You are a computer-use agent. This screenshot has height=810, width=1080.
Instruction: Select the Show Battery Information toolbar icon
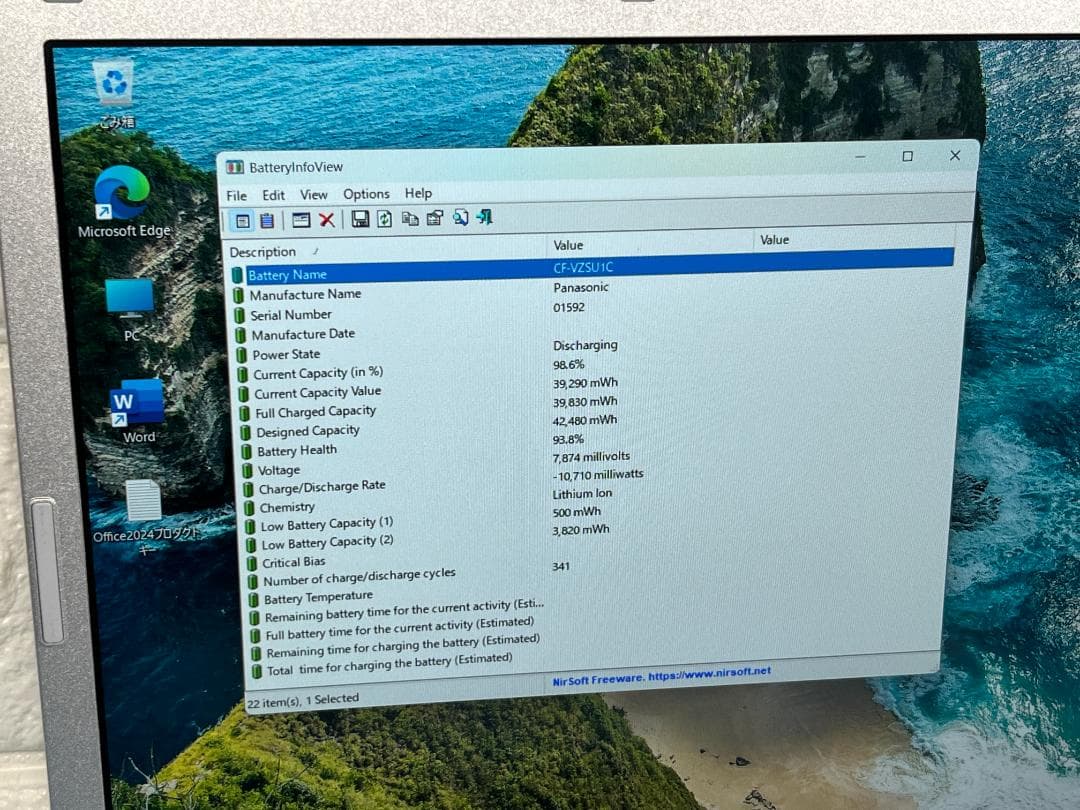tap(242, 221)
